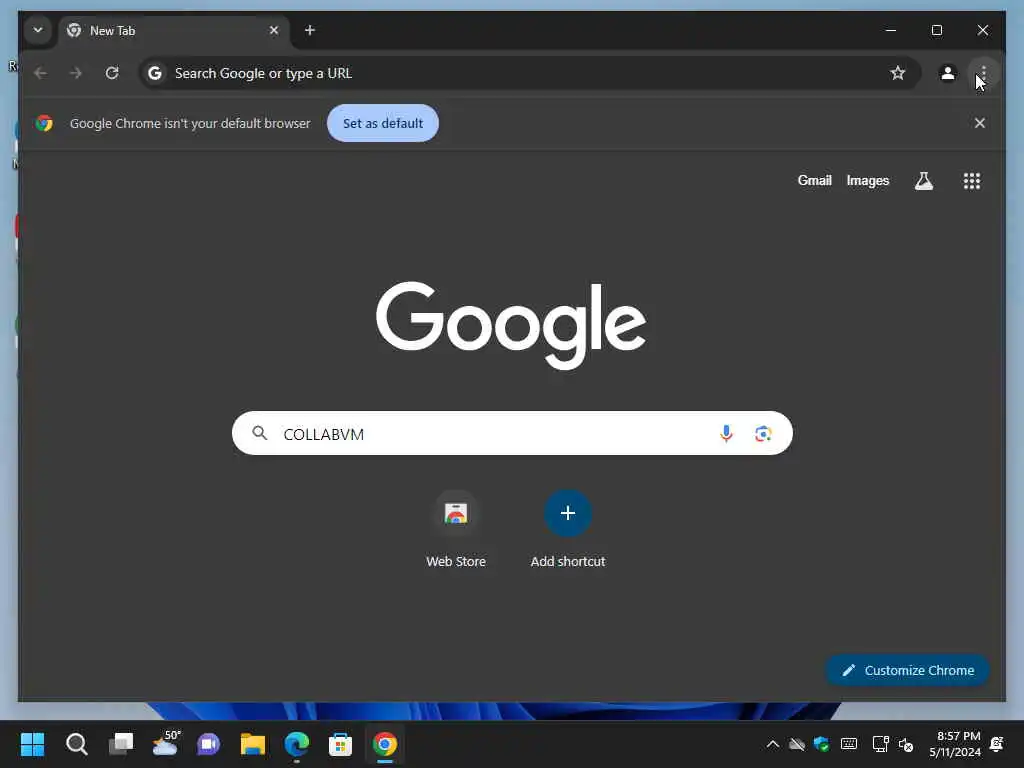Bookmark this tab with the star icon
The height and width of the screenshot is (768, 1024).
[x=898, y=73]
